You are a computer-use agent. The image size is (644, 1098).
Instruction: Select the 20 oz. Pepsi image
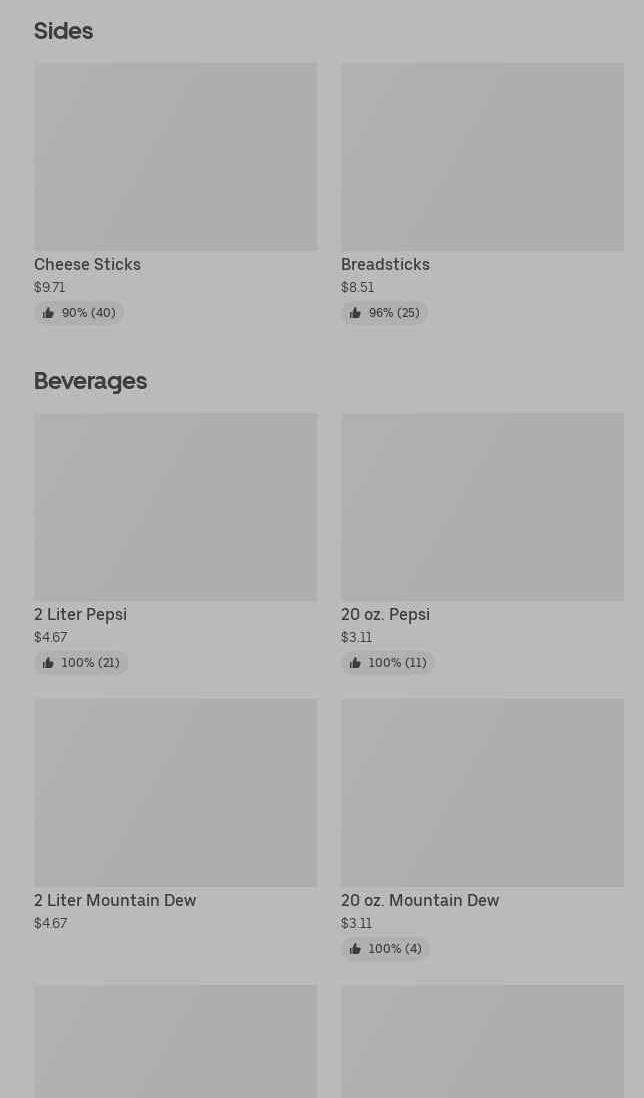[x=482, y=506]
